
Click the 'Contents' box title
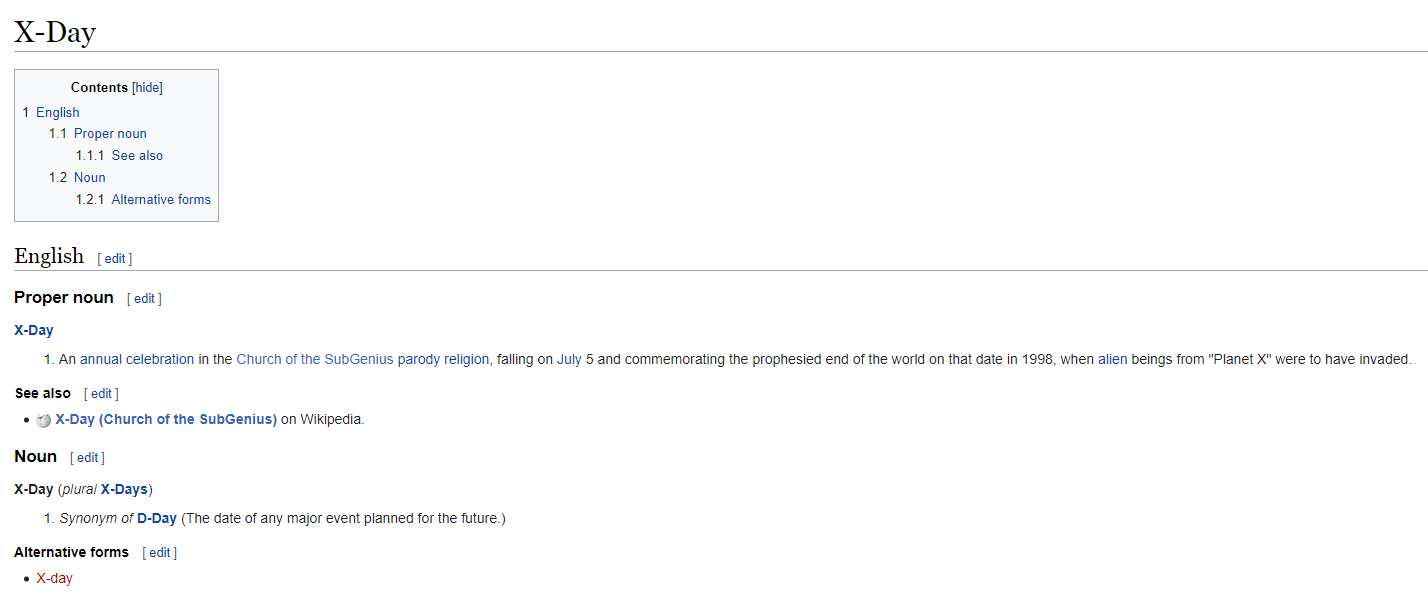pos(99,88)
